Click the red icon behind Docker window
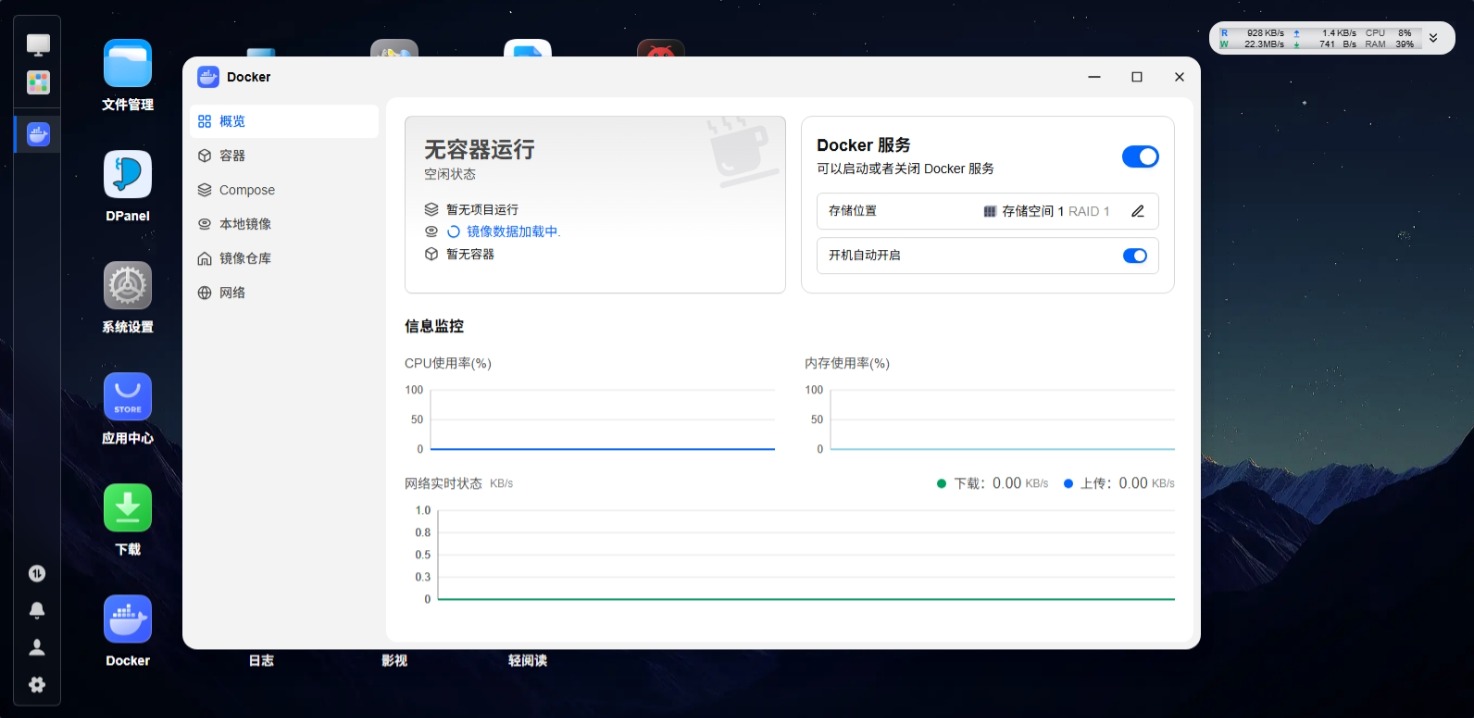Image resolution: width=1474 pixels, height=718 pixels. click(x=661, y=48)
